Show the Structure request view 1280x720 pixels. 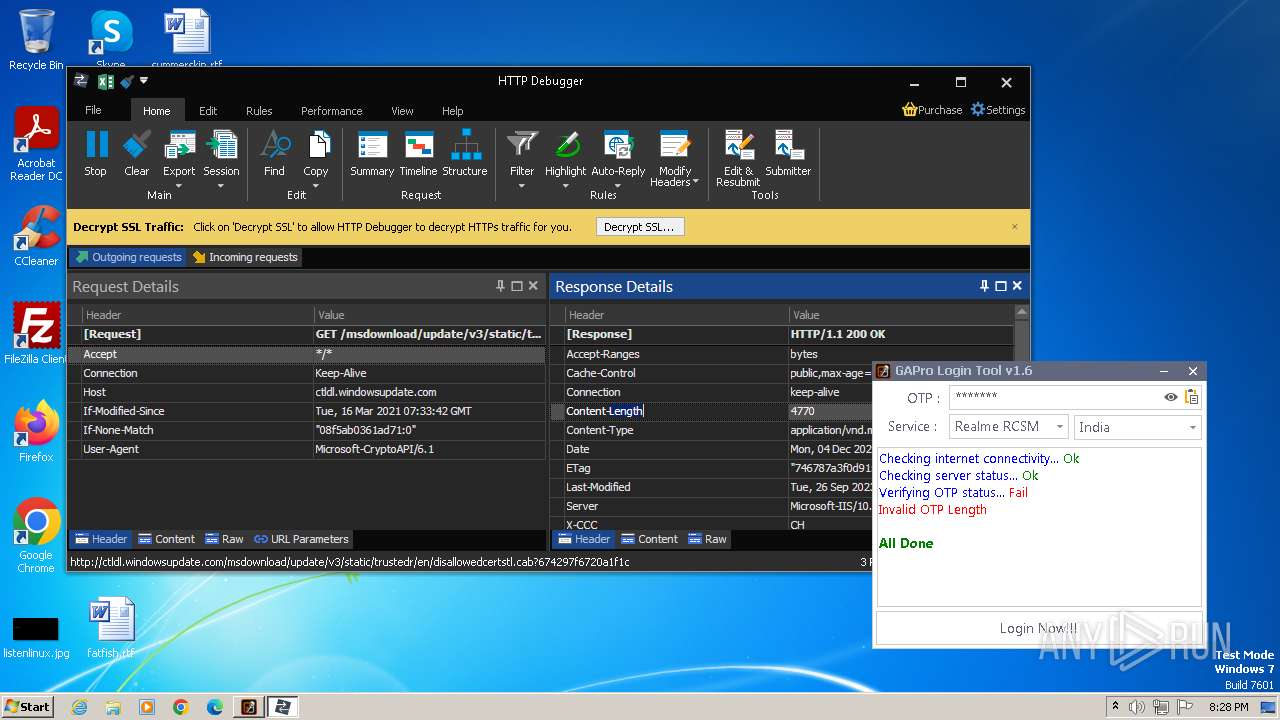pos(465,154)
